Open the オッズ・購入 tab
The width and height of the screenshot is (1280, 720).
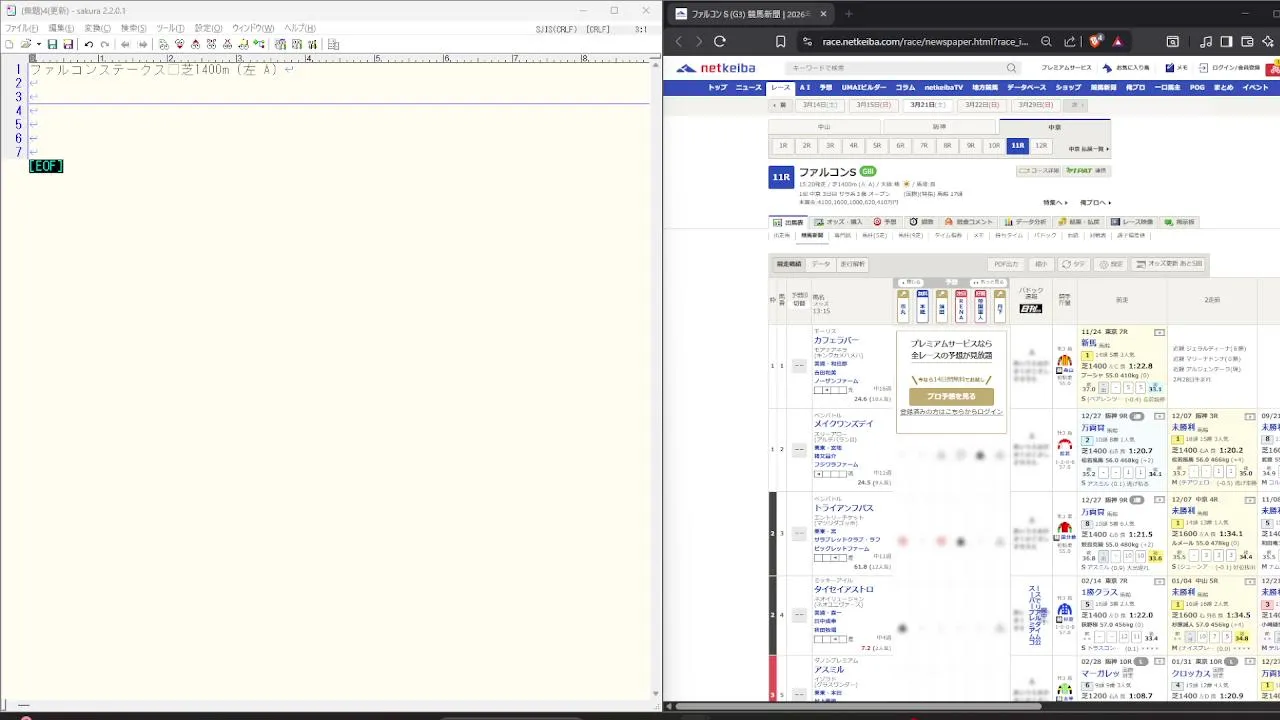point(839,222)
